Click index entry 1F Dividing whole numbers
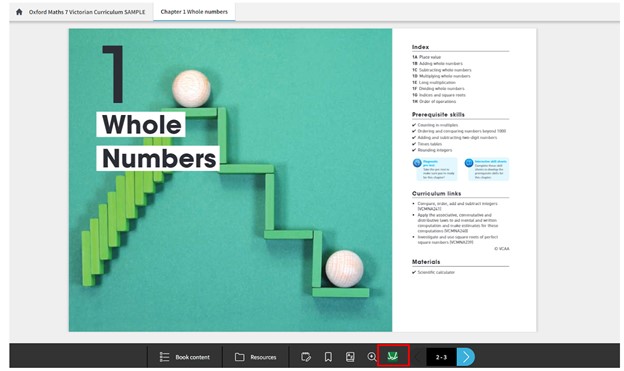Viewport: 624px width, 371px height. 438,89
